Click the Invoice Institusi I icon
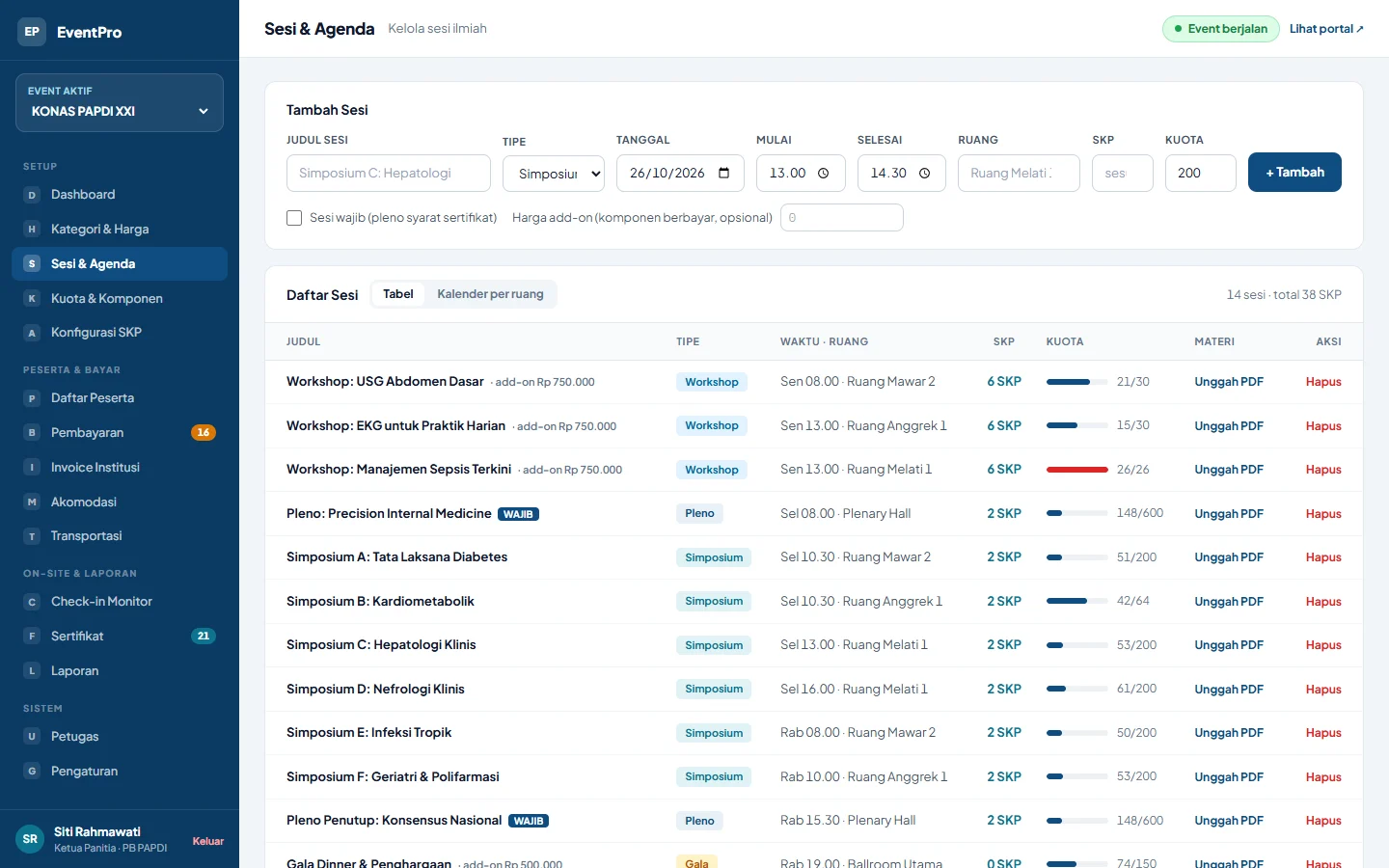 click(x=32, y=468)
